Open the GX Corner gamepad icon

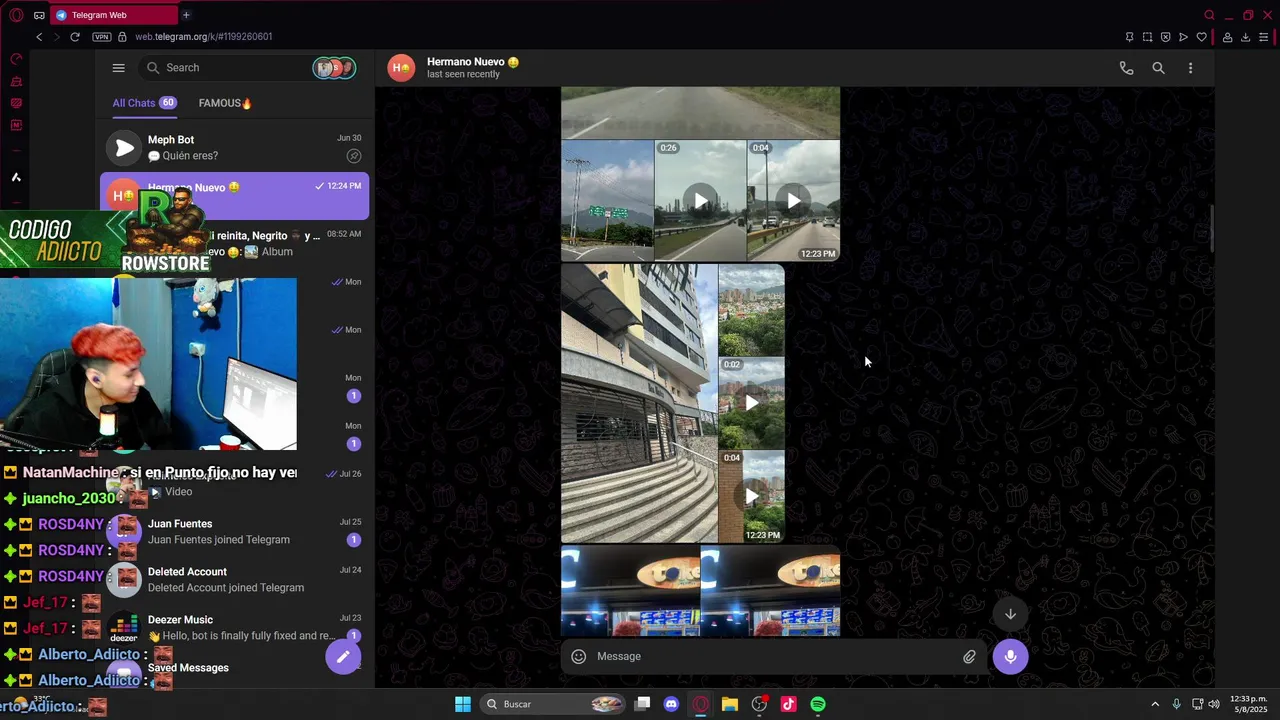[39, 15]
